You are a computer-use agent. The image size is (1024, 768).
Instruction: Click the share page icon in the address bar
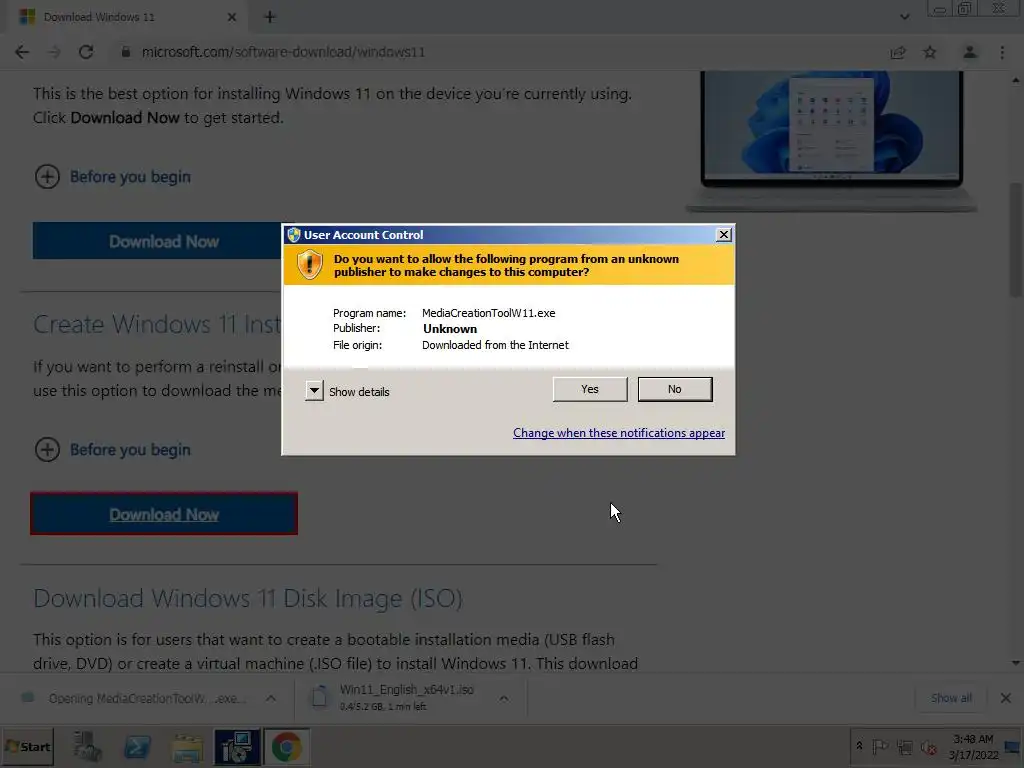point(898,52)
